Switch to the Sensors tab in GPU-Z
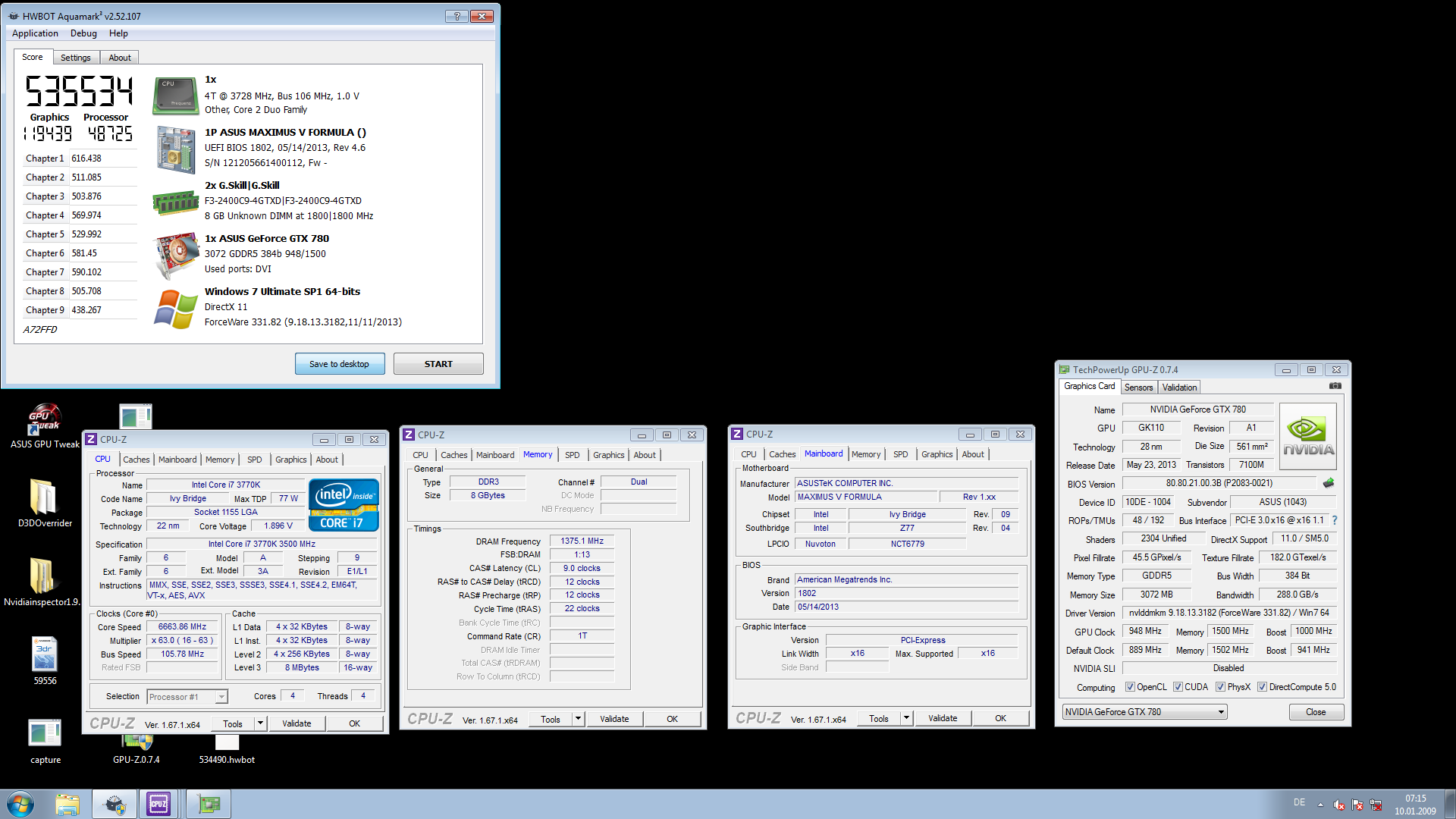 1138,388
